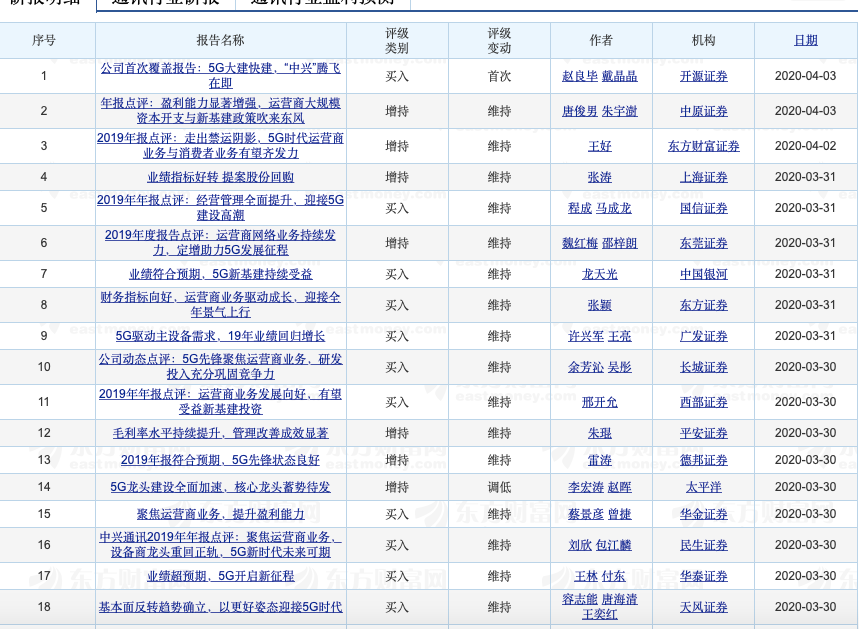Select the 报告名称 column header
This screenshot has height=629, width=859.
221,40
